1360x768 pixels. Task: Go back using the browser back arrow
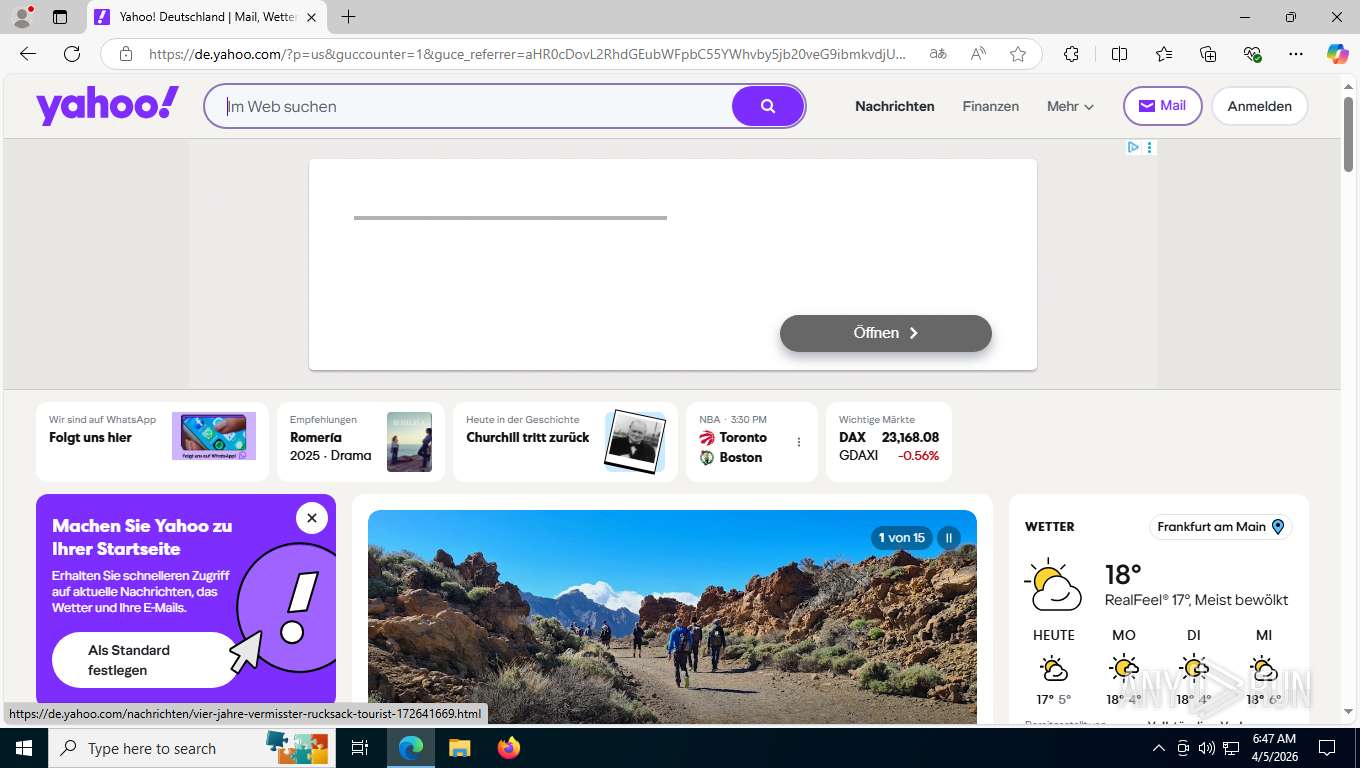[x=28, y=54]
